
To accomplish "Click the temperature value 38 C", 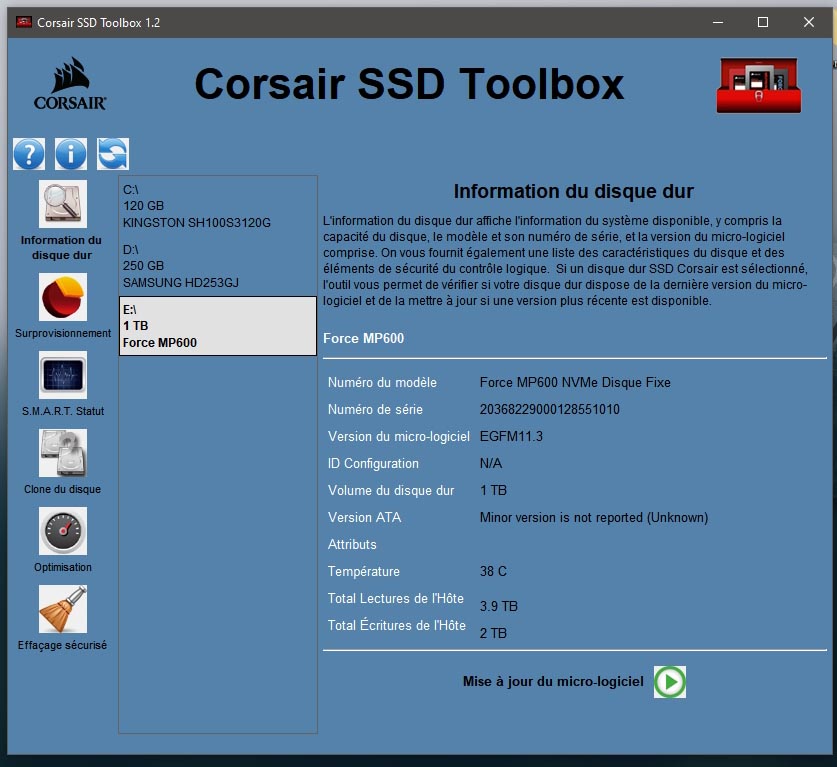I will (493, 572).
